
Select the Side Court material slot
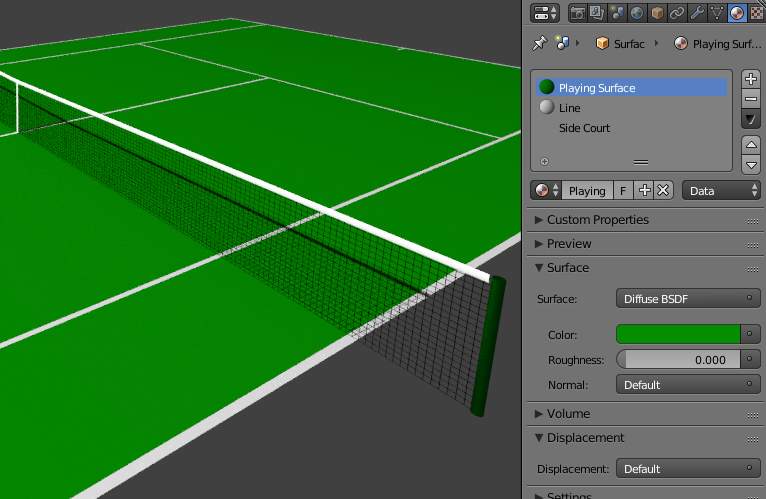pos(632,128)
